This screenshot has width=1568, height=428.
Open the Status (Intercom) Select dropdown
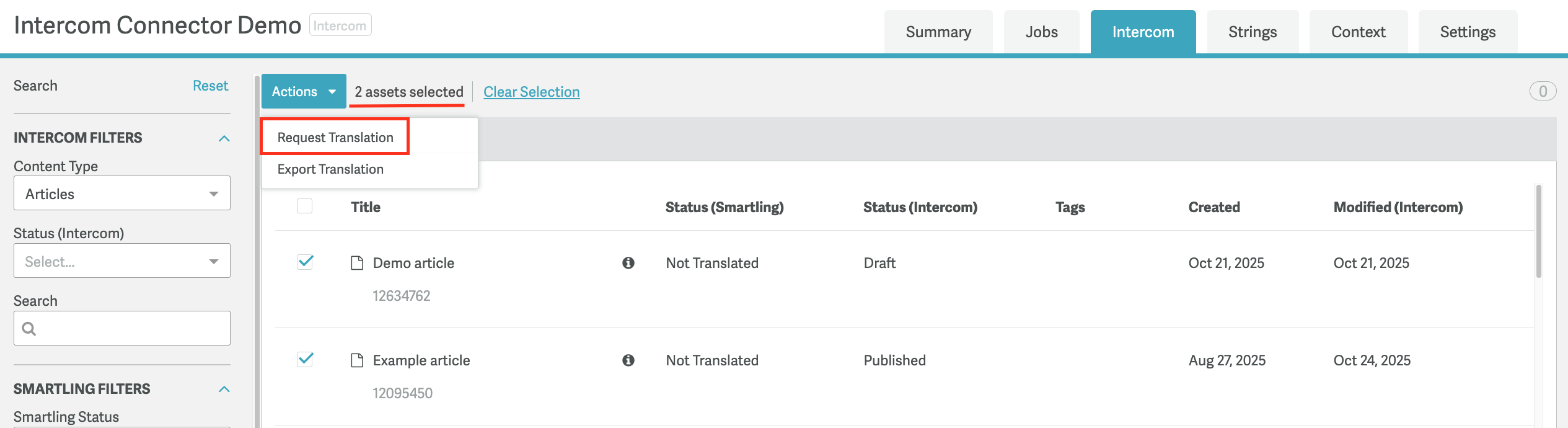coord(122,261)
